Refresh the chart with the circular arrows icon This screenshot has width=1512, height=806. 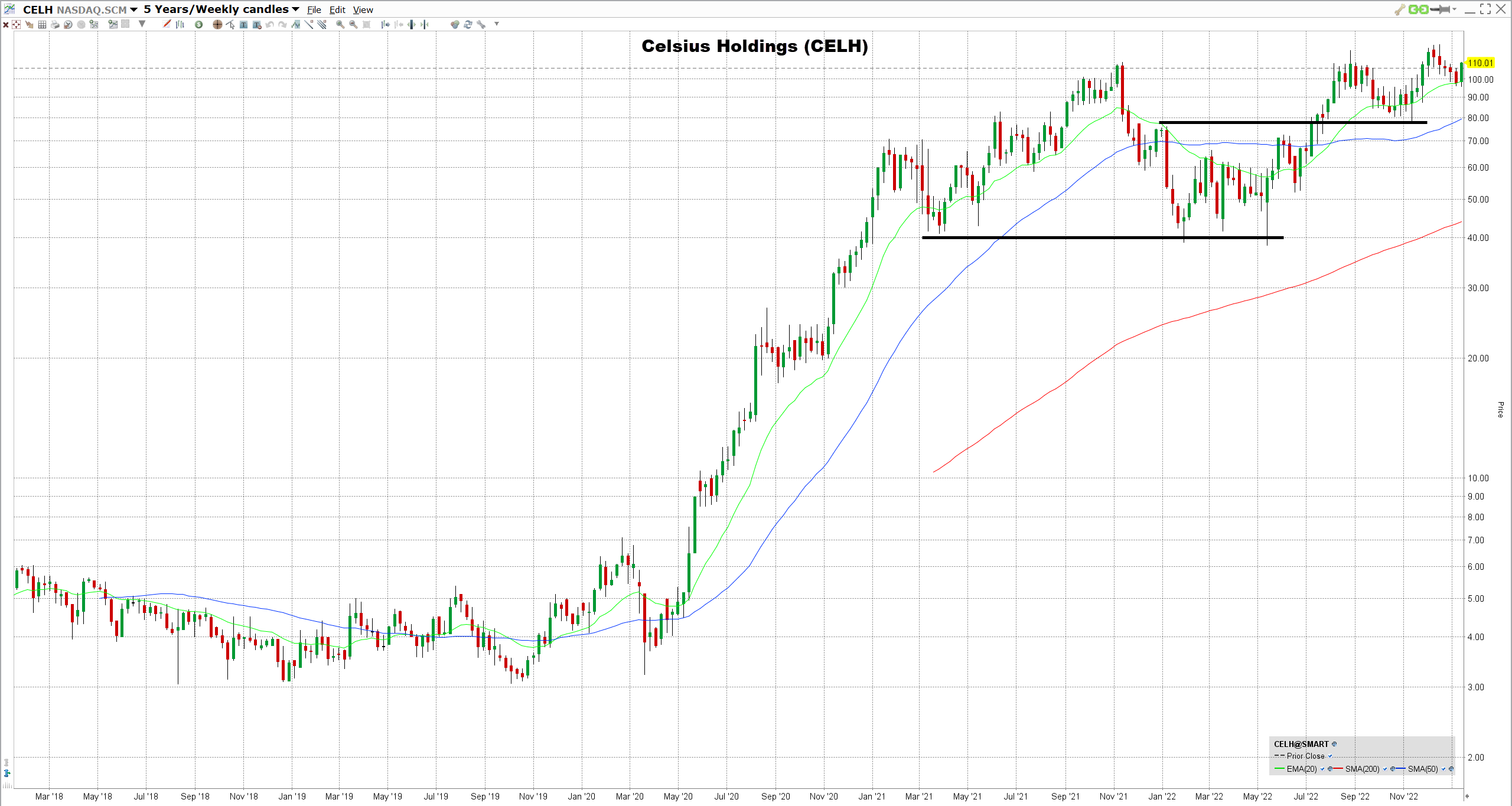pyautogui.click(x=468, y=24)
